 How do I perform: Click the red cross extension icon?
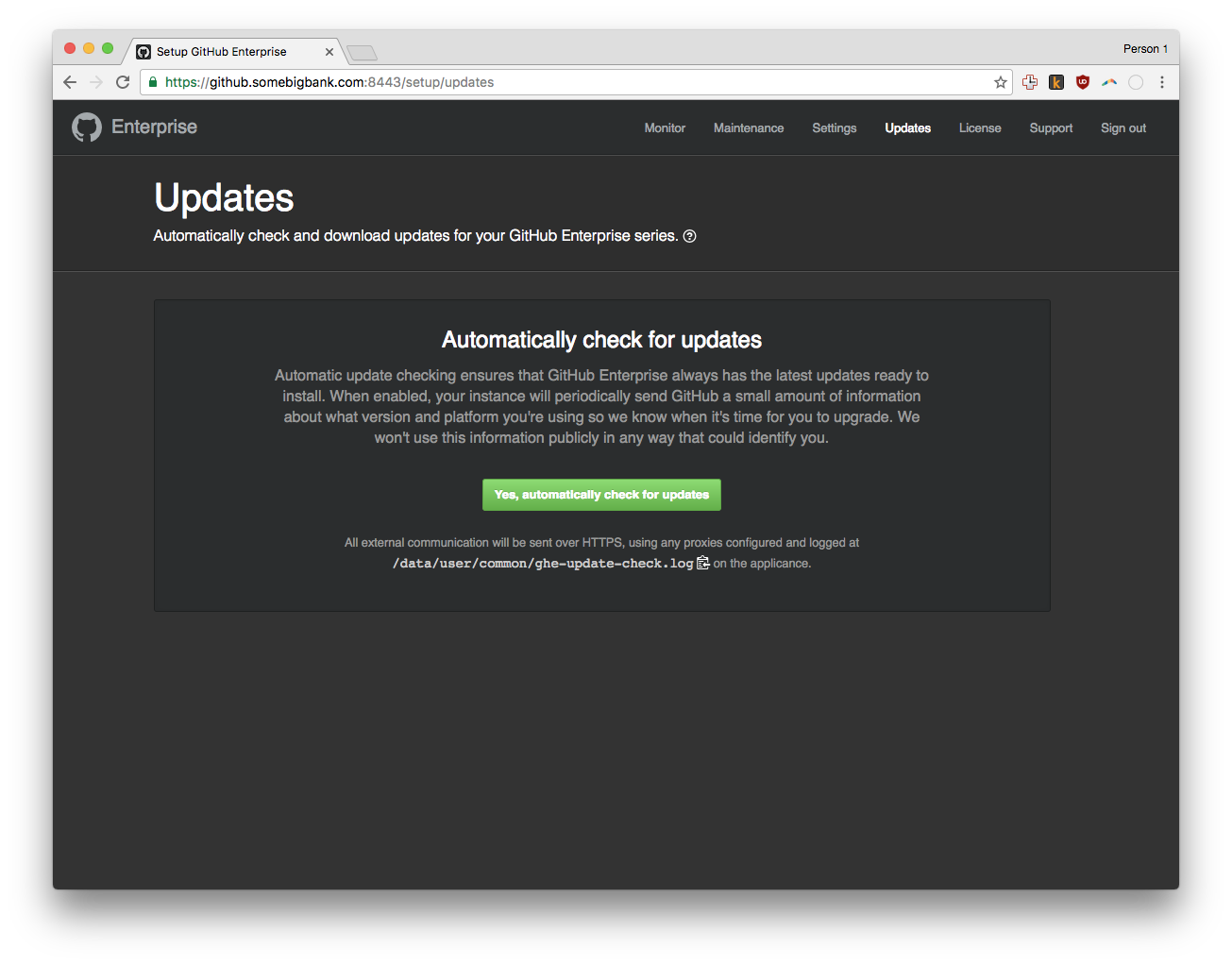[1030, 82]
